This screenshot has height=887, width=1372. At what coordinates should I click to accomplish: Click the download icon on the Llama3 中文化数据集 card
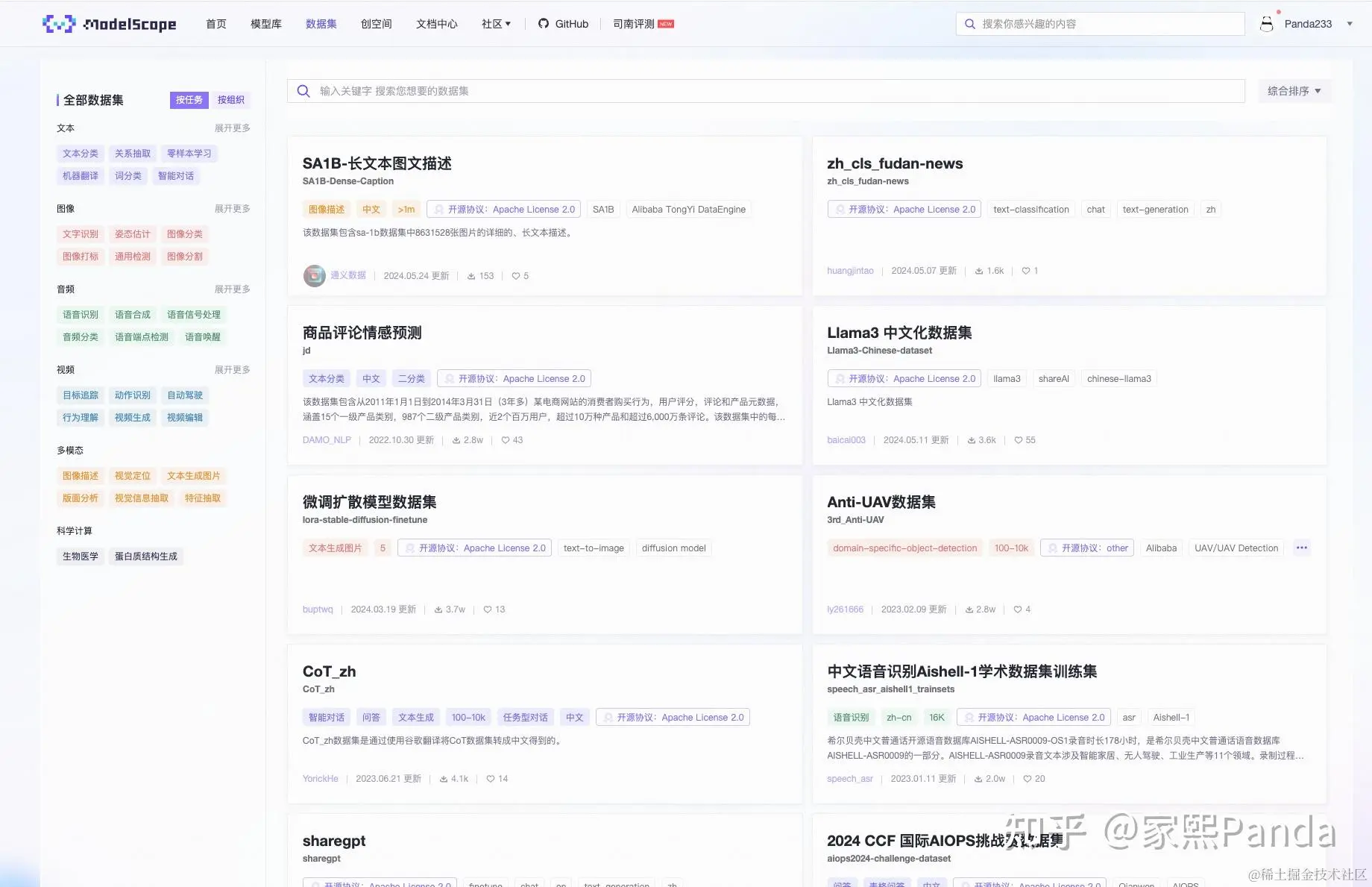972,440
